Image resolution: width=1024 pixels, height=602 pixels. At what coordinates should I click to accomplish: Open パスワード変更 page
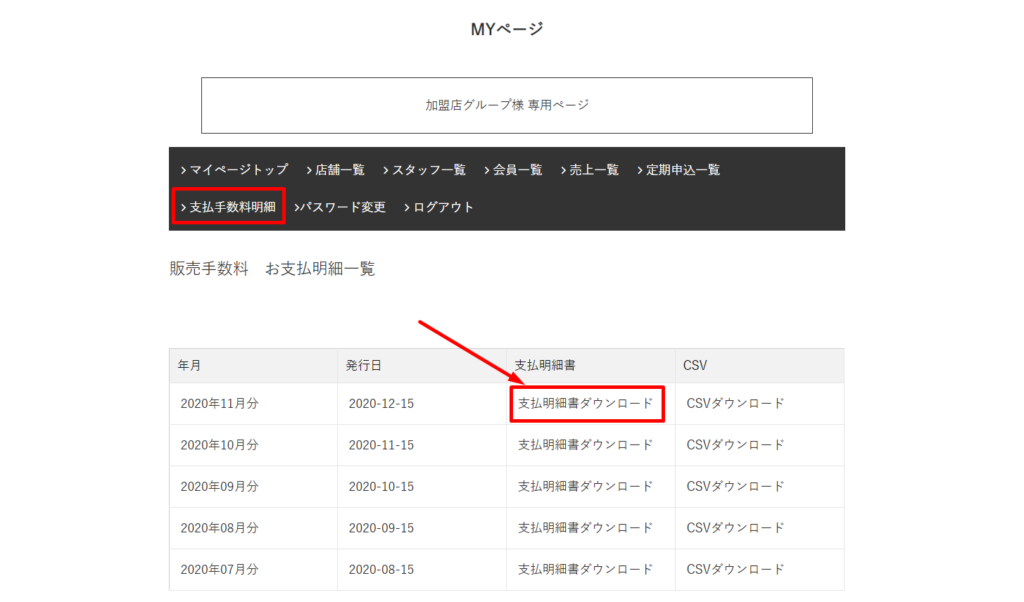[341, 207]
